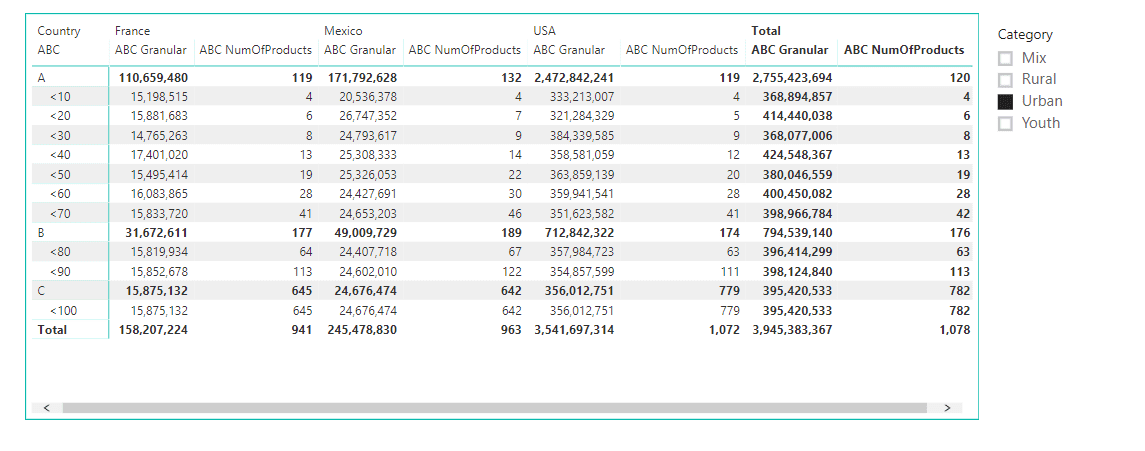Uncheck the Urban category checkbox
Viewport: 1145px width, 451px height.
point(1006,101)
